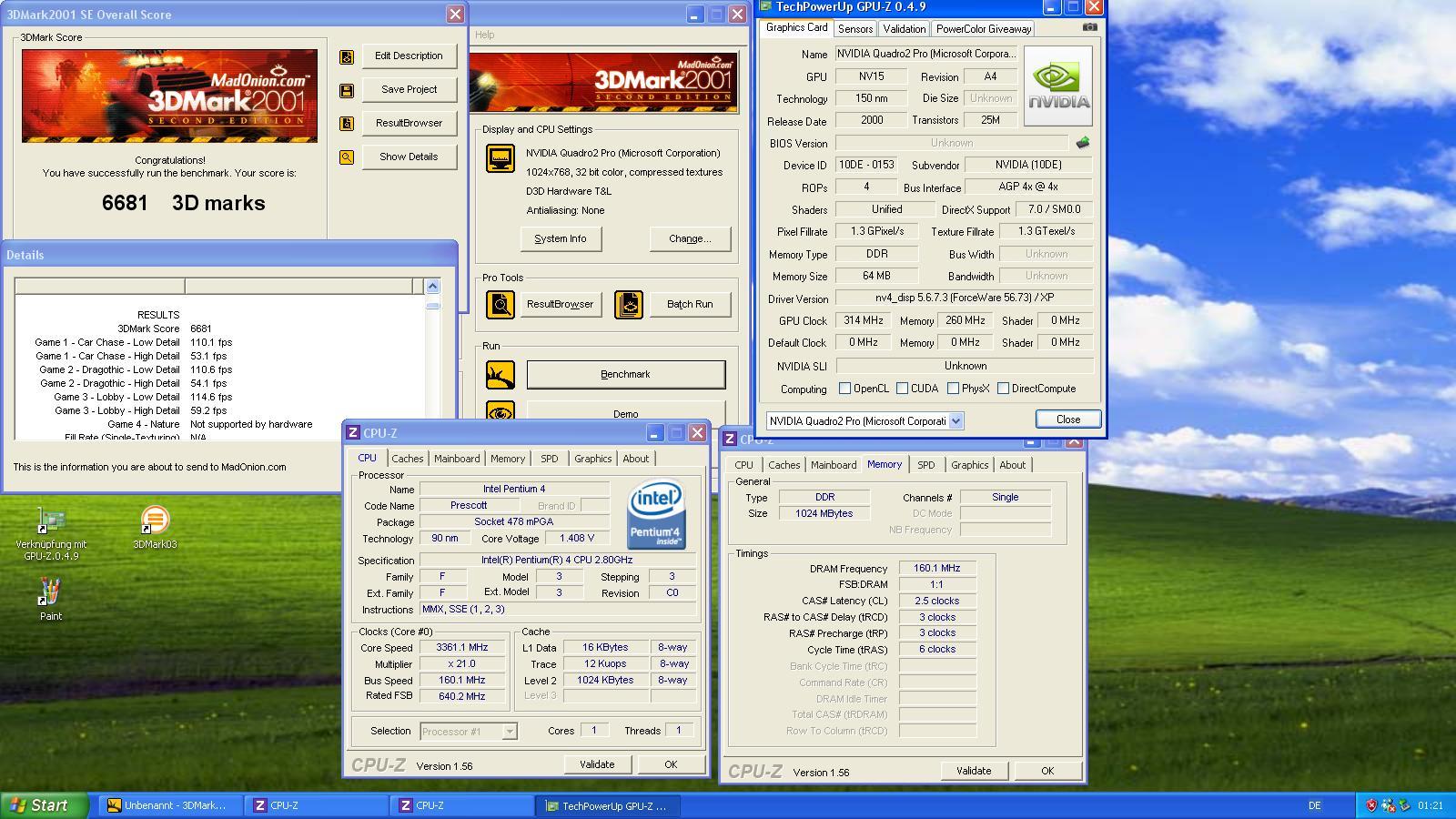Click the DE language indicator in taskbar
The width and height of the screenshot is (1456, 819).
pyautogui.click(x=1314, y=805)
